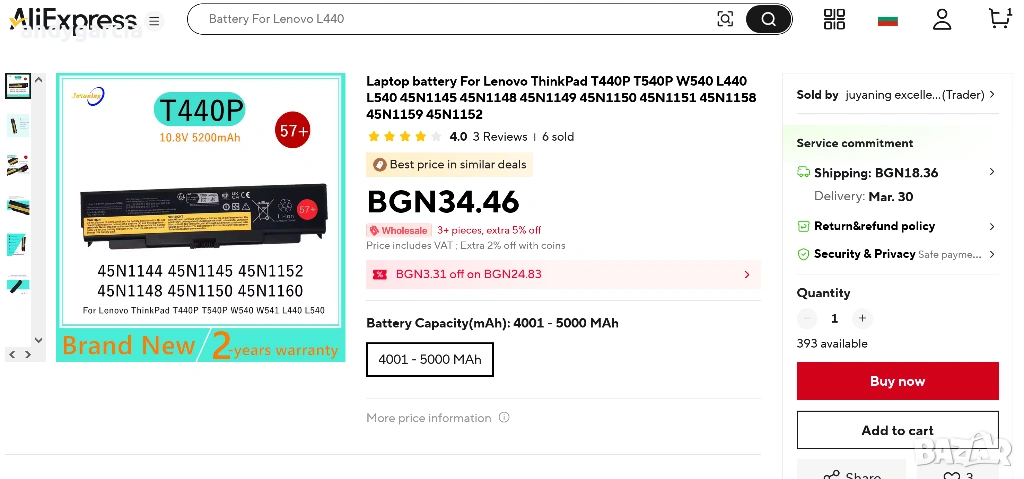Click the search magnifier button

[x=768, y=19]
